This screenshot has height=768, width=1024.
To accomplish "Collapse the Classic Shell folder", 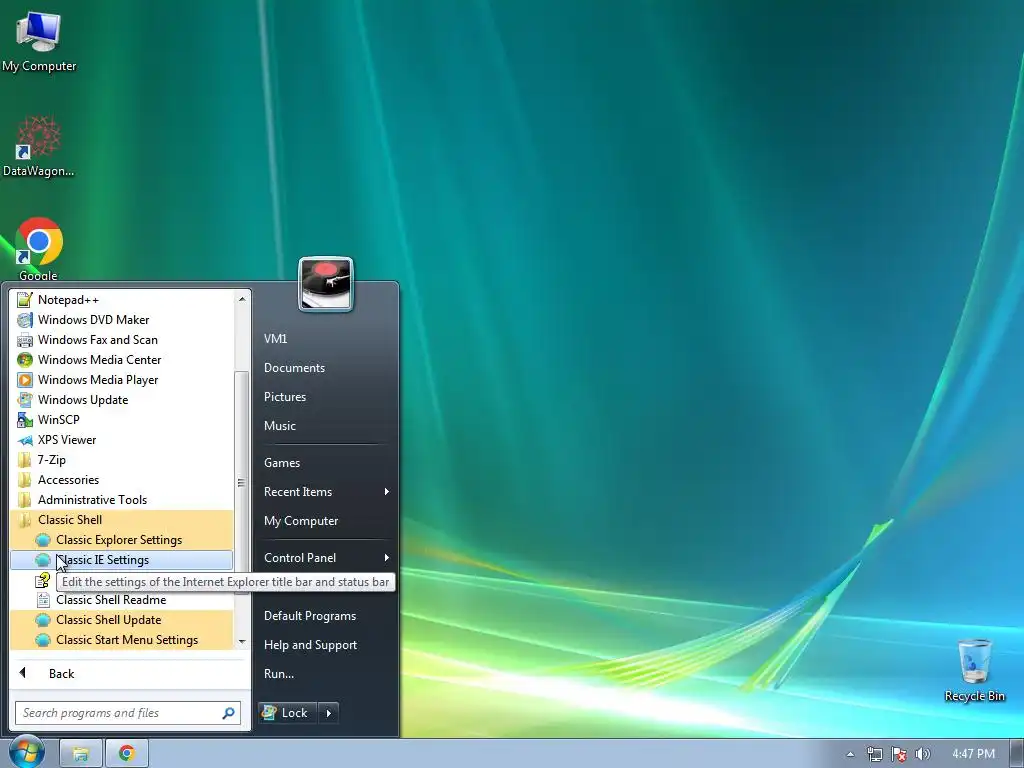I will [x=121, y=520].
